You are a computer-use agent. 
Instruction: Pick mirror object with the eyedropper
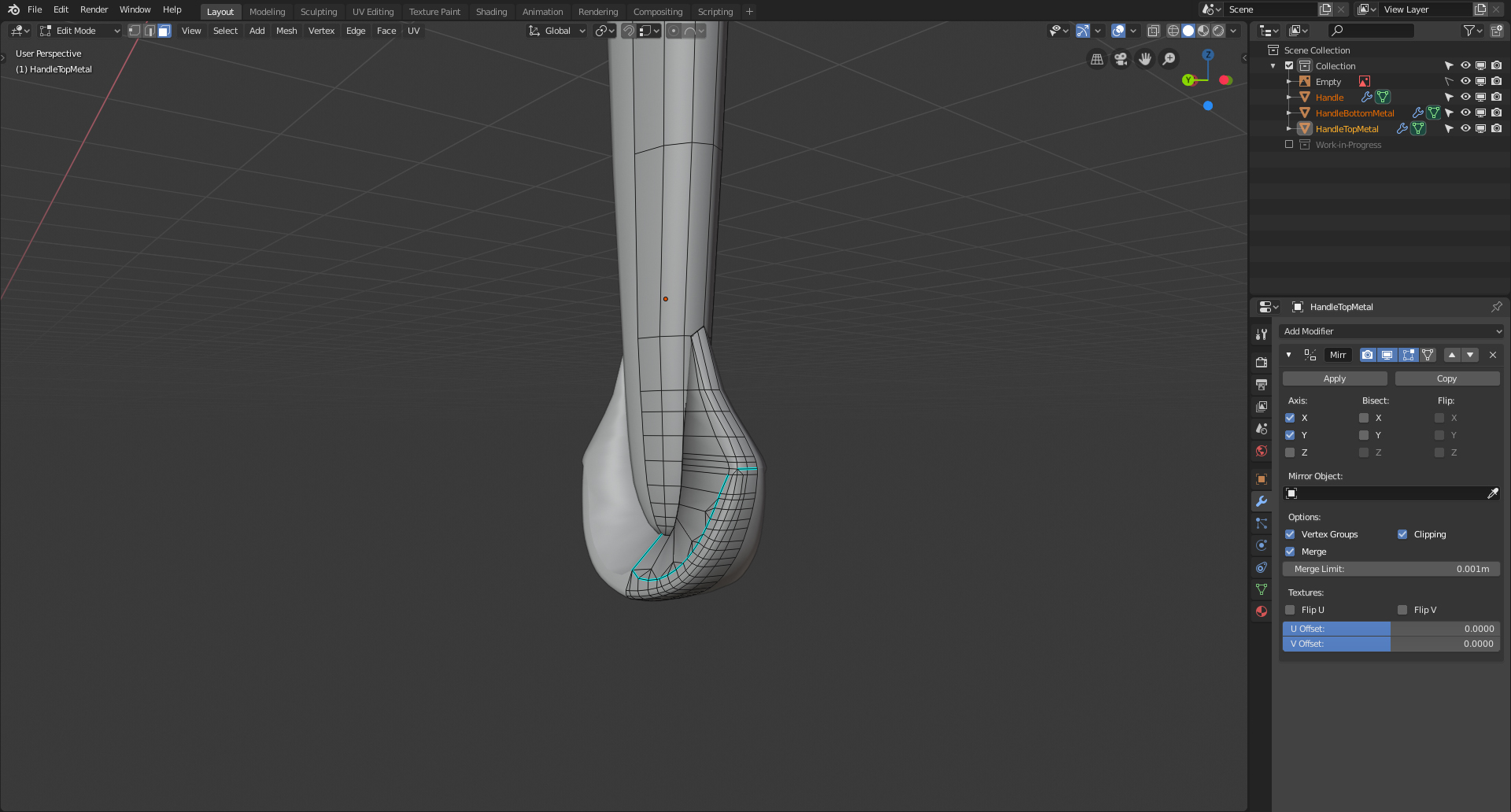pyautogui.click(x=1492, y=493)
